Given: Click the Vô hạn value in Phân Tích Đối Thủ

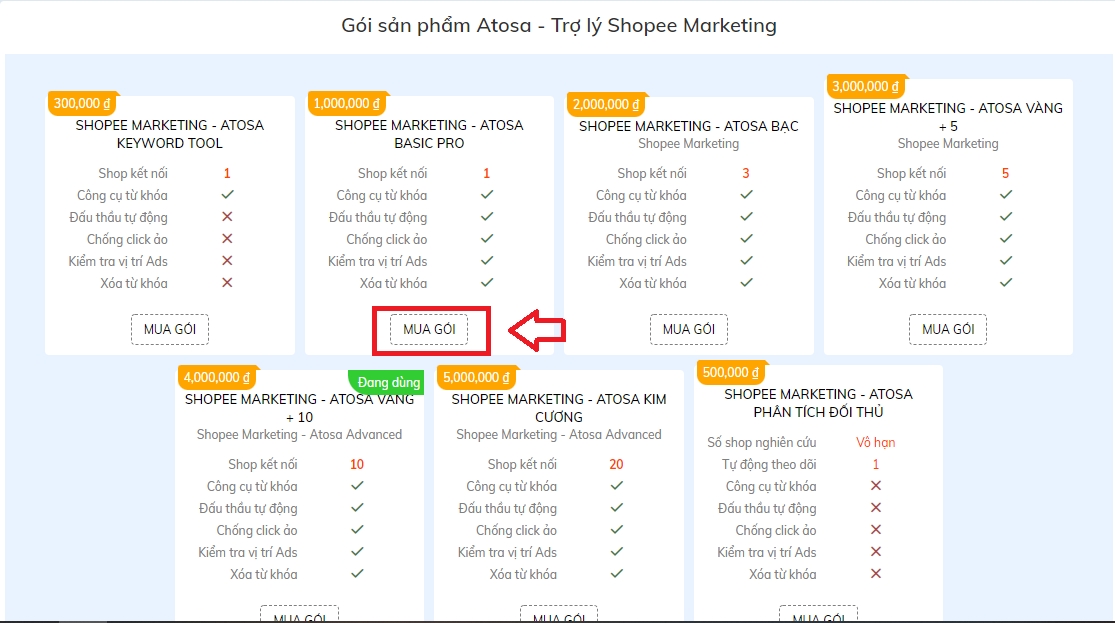Looking at the screenshot, I should click(x=876, y=442).
